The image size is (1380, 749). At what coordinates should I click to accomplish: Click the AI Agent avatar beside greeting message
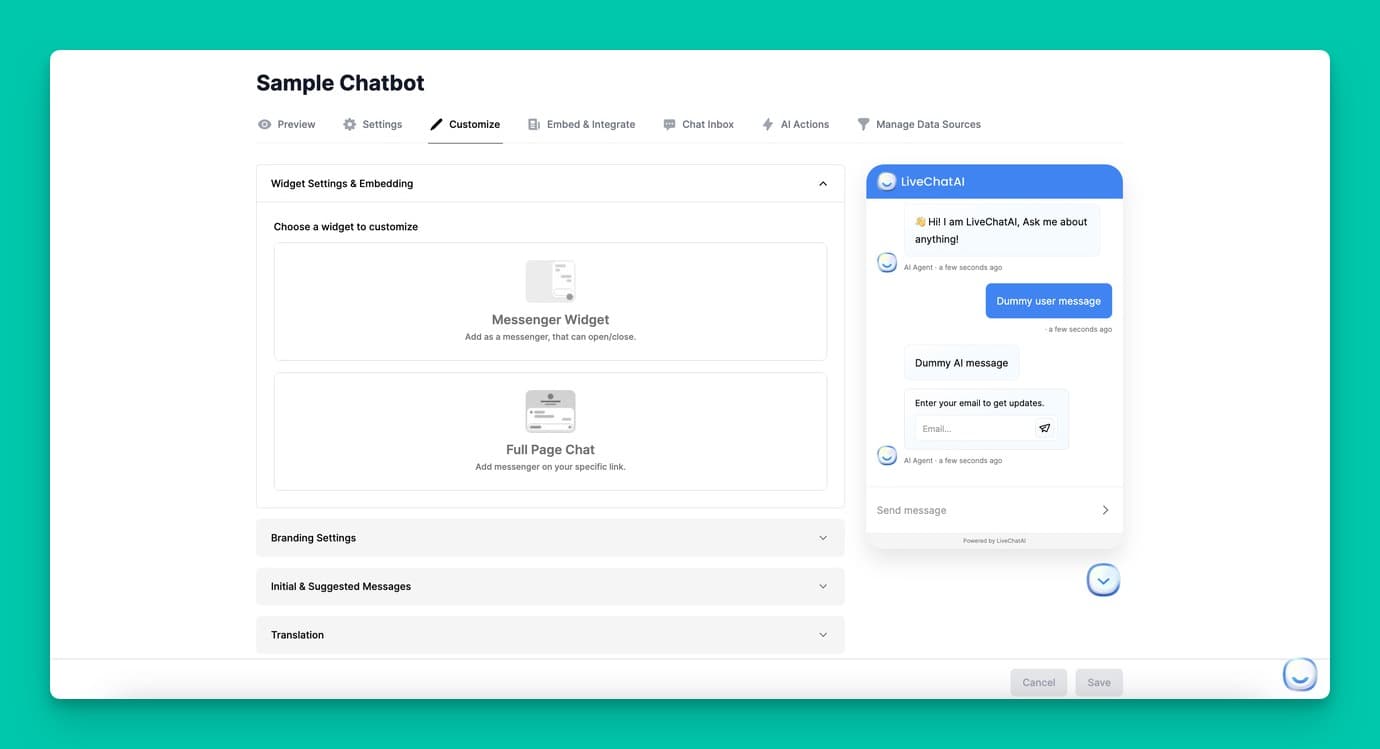pyautogui.click(x=886, y=263)
